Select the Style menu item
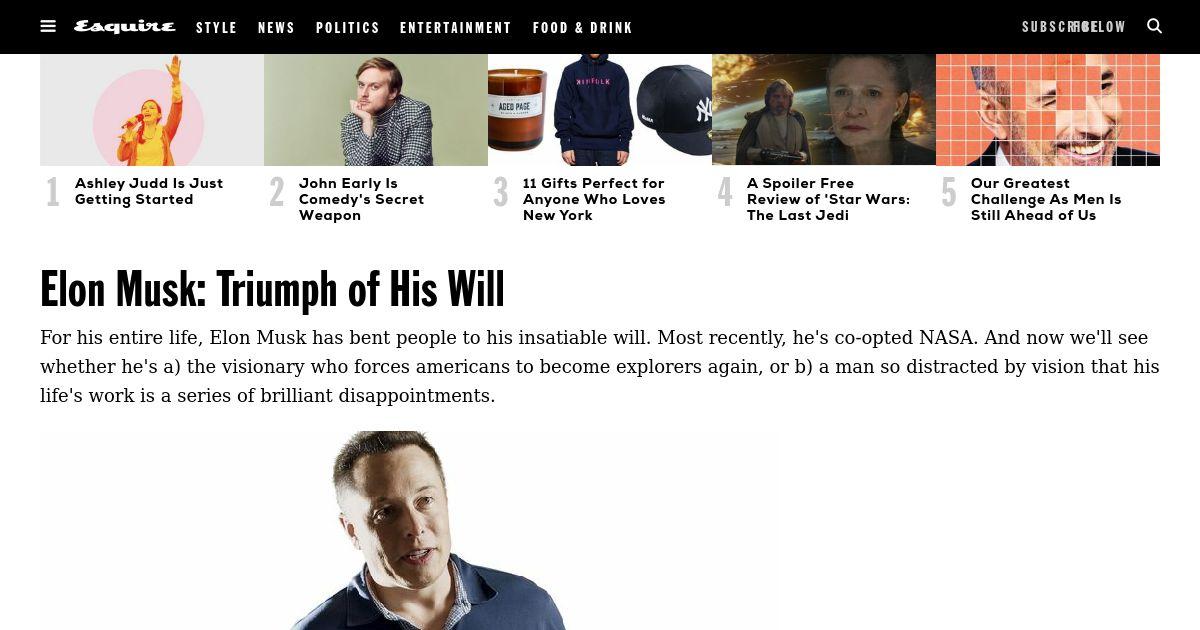The width and height of the screenshot is (1200, 630). click(x=217, y=28)
